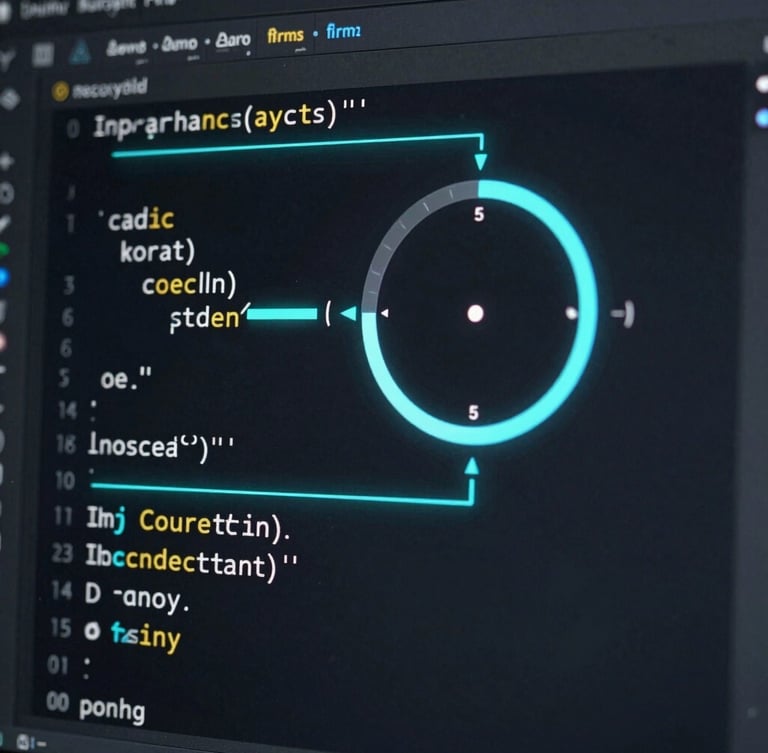Switch to the yellow "firms" tab
The height and width of the screenshot is (753, 768).
(x=286, y=36)
